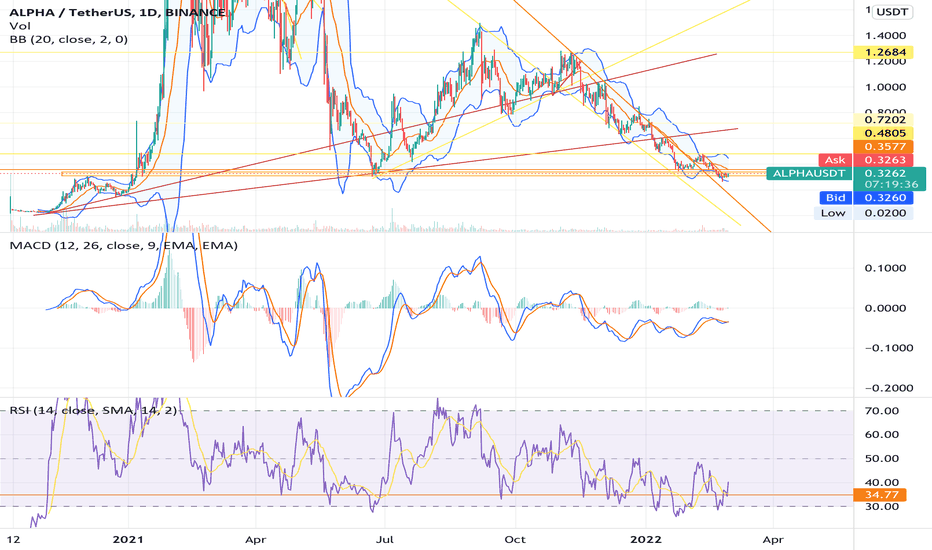Click the Low label

833,213
